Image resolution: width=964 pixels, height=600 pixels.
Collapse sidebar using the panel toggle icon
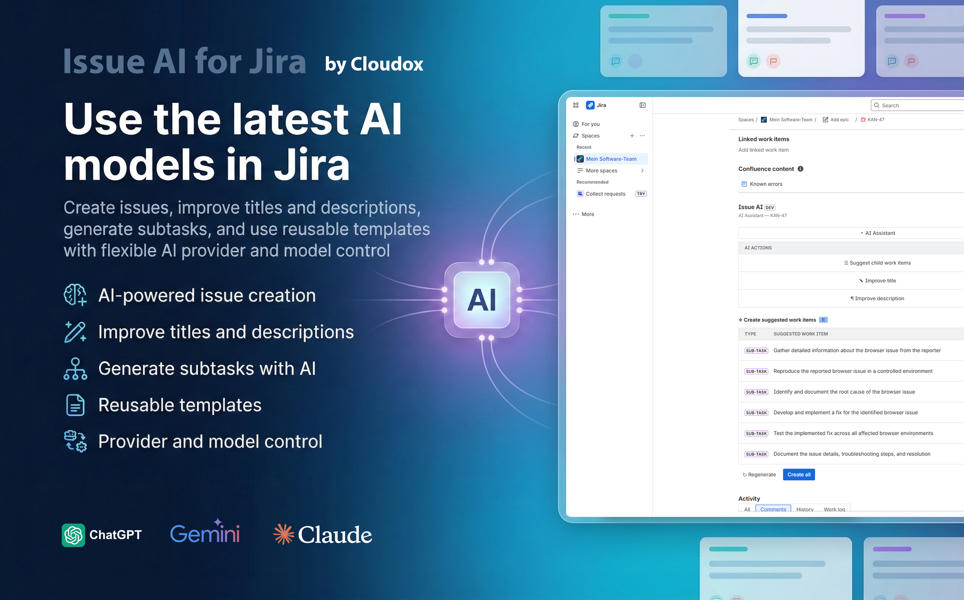(642, 105)
